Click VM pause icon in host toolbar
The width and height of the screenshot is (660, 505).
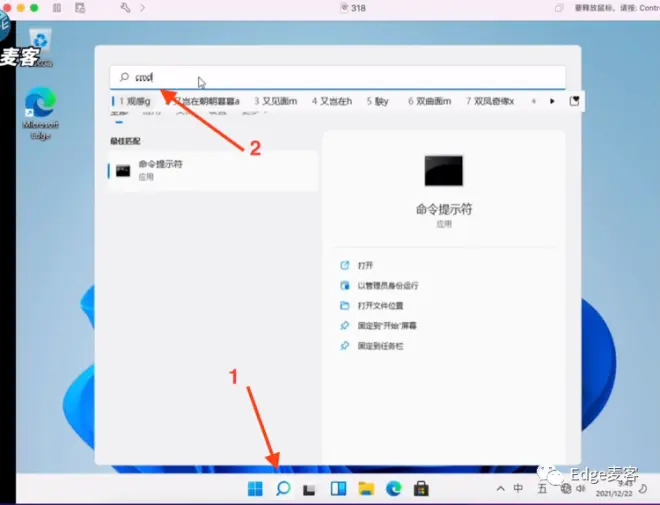pos(57,8)
